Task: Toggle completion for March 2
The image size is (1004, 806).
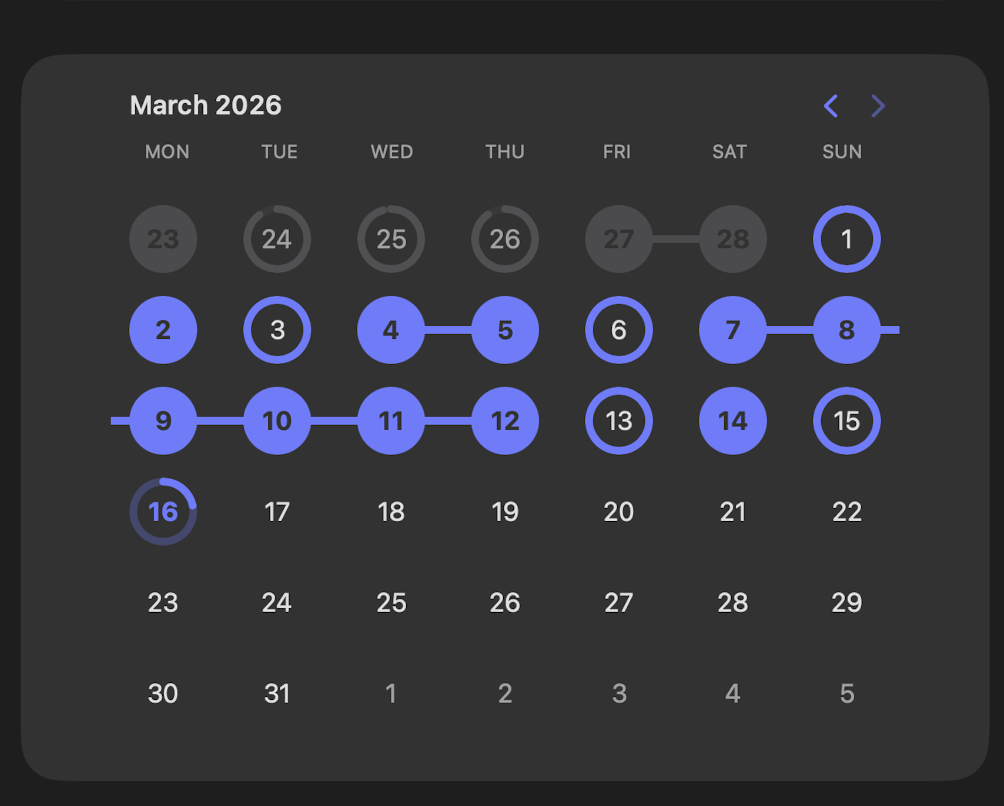Action: point(163,330)
